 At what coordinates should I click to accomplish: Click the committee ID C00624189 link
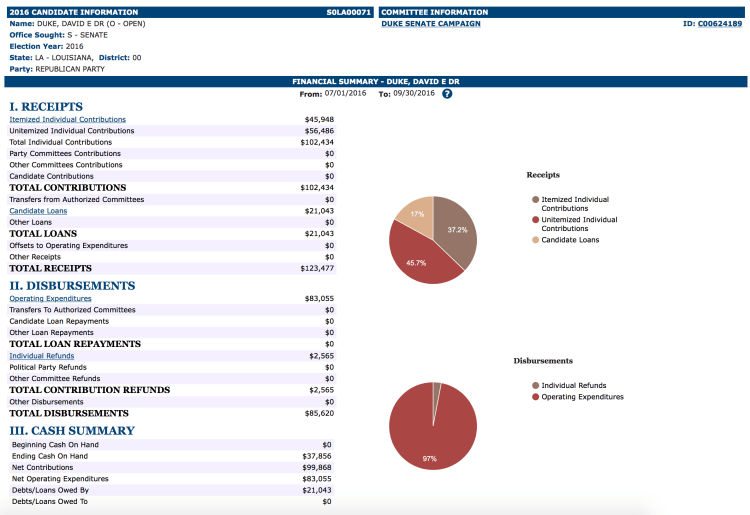click(720, 23)
